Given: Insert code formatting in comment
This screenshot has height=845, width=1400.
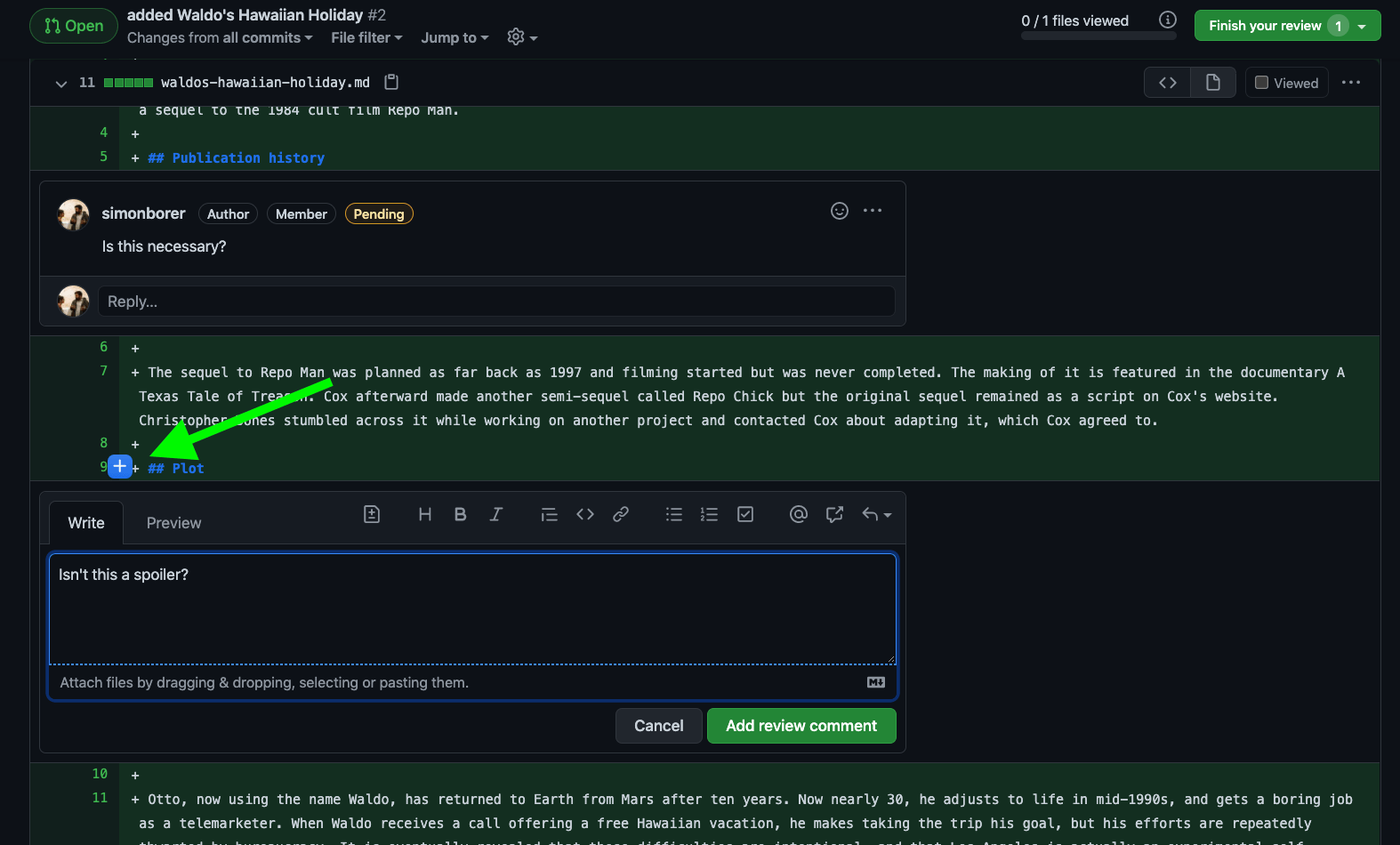Looking at the screenshot, I should pos(585,514).
